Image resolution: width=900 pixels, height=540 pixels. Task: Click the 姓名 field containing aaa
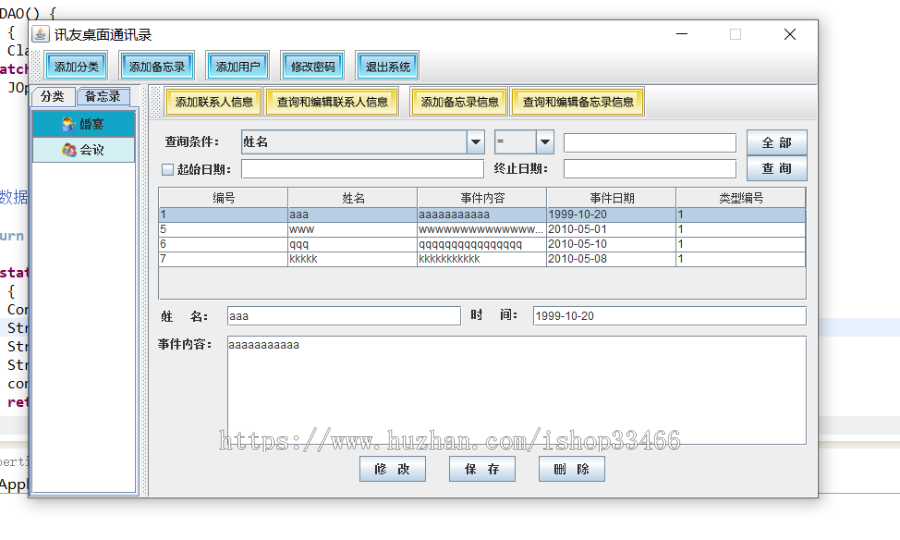(344, 316)
